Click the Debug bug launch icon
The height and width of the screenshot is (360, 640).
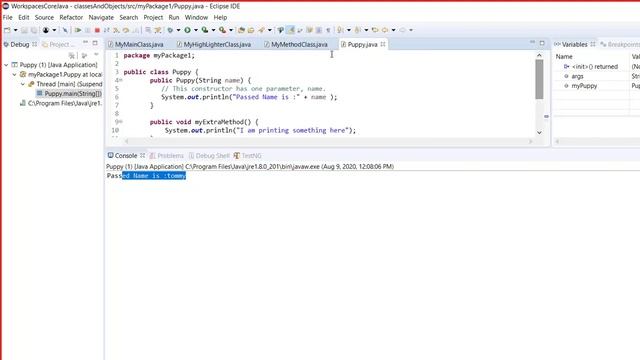tap(170, 30)
